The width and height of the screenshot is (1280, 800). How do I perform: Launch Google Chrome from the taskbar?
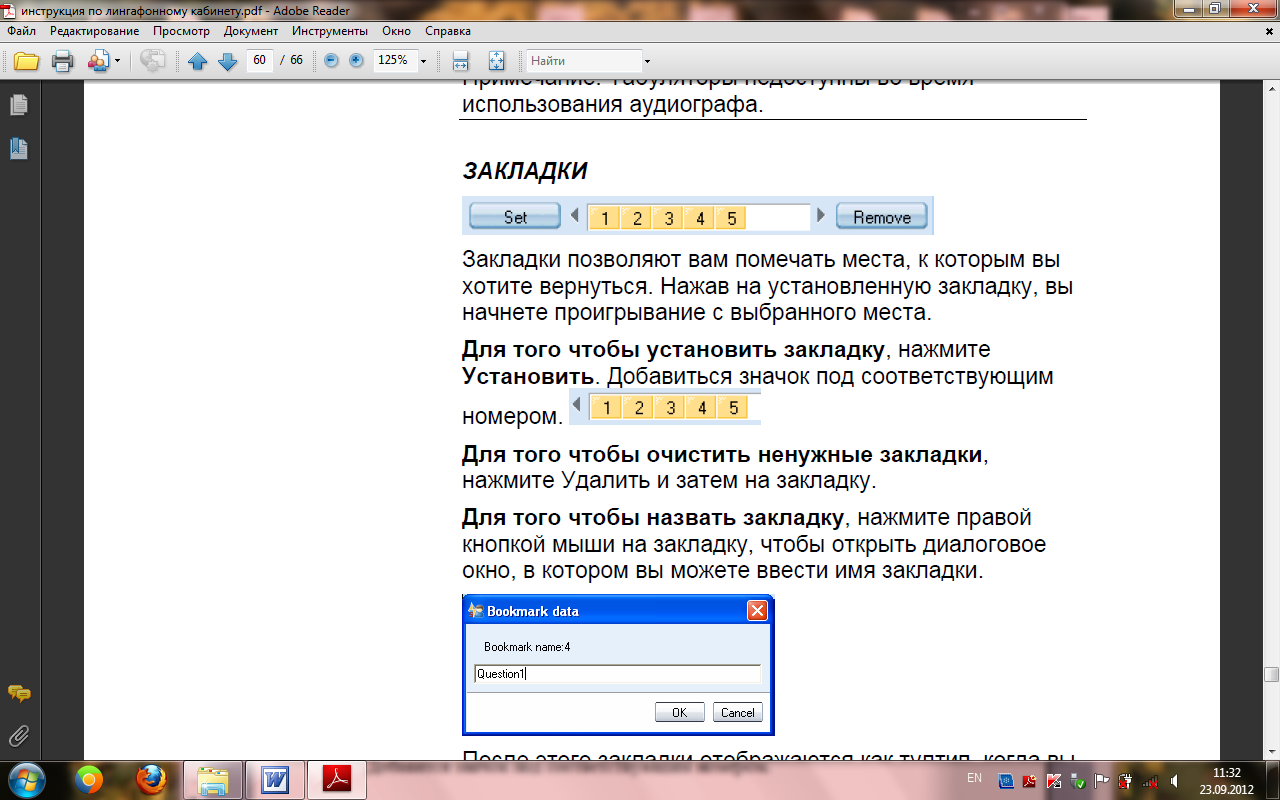(x=90, y=780)
